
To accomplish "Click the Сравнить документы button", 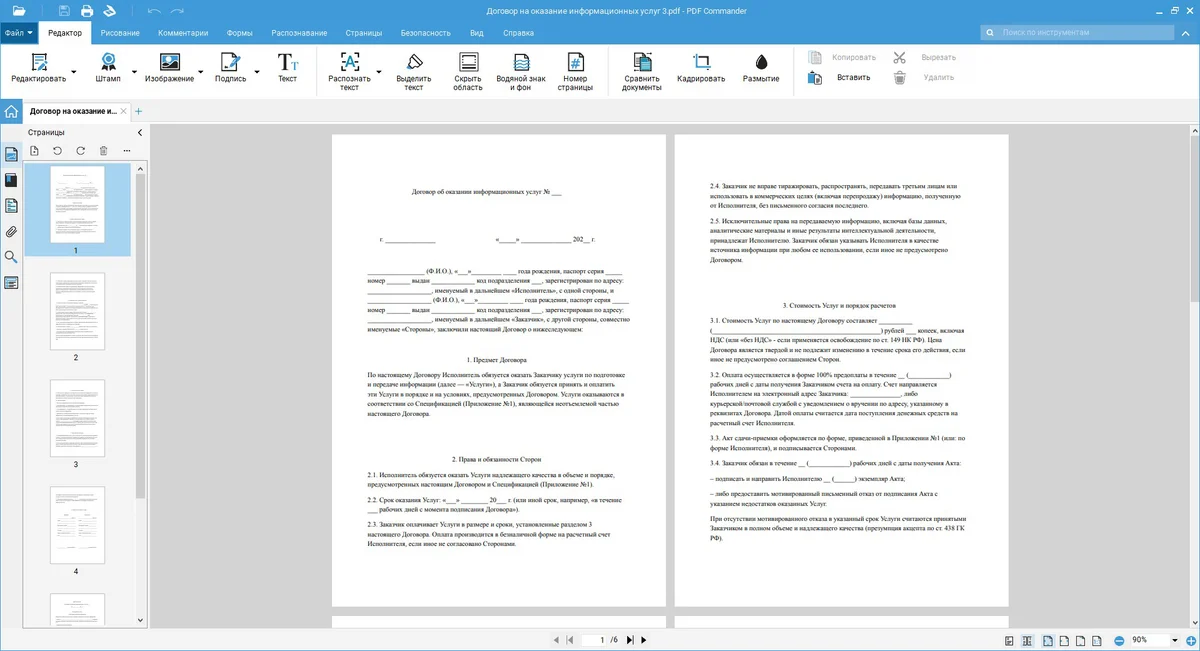I will pos(642,69).
